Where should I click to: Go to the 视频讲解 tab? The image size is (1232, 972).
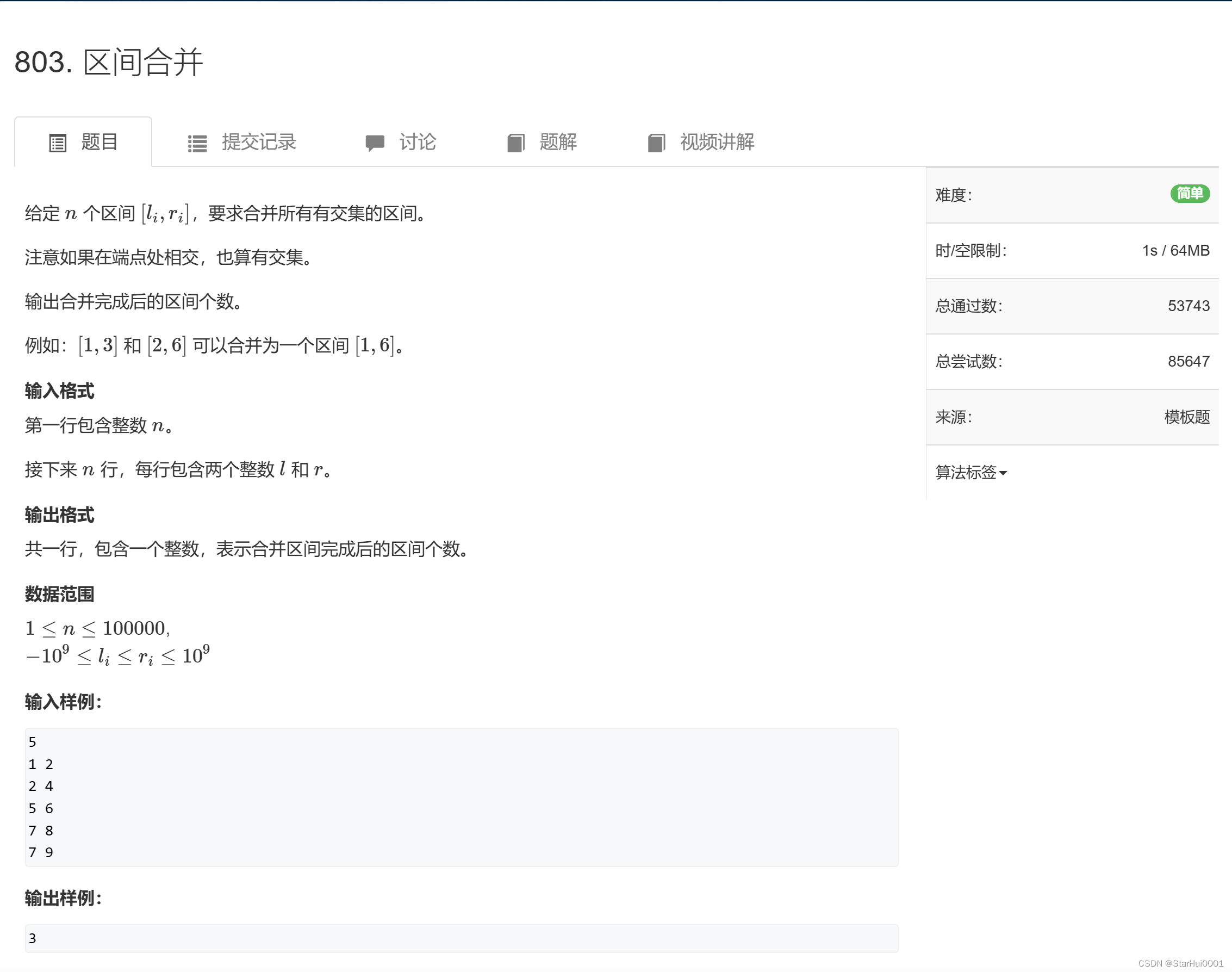[717, 143]
